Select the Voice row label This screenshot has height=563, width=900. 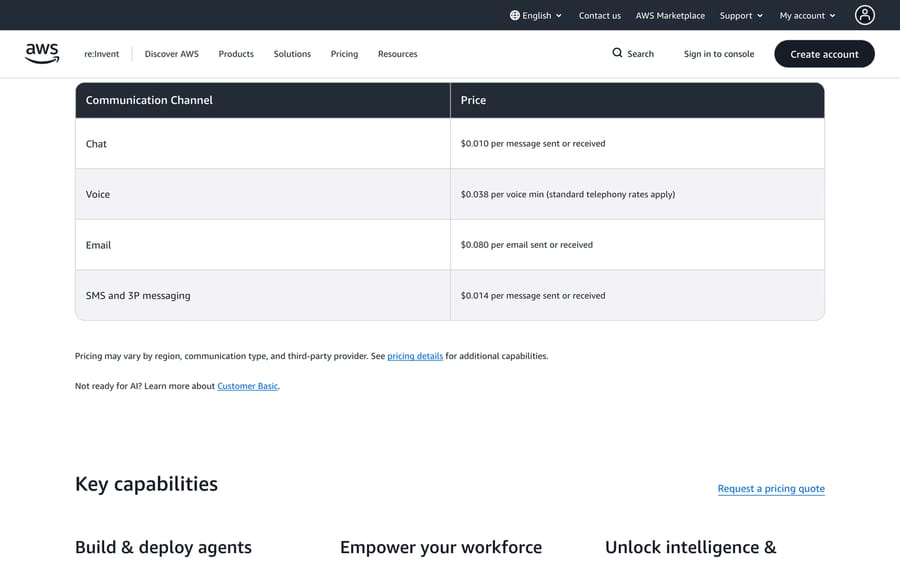(98, 195)
